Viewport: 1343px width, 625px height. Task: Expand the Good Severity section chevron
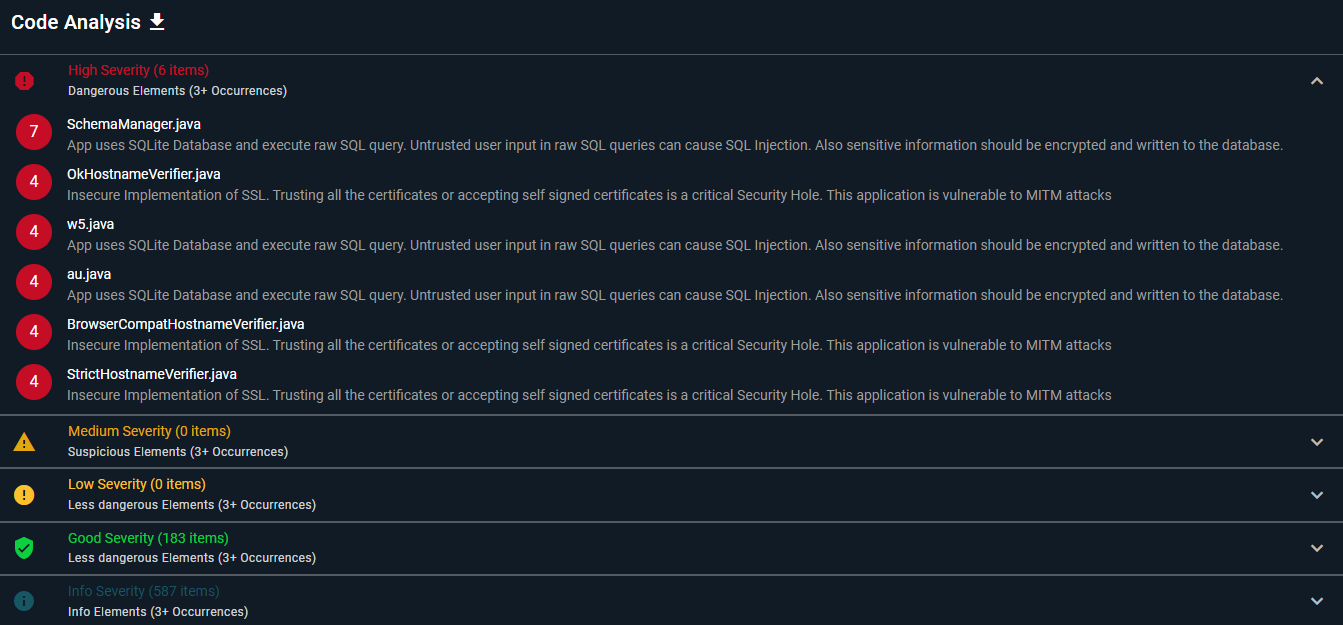(x=1317, y=548)
